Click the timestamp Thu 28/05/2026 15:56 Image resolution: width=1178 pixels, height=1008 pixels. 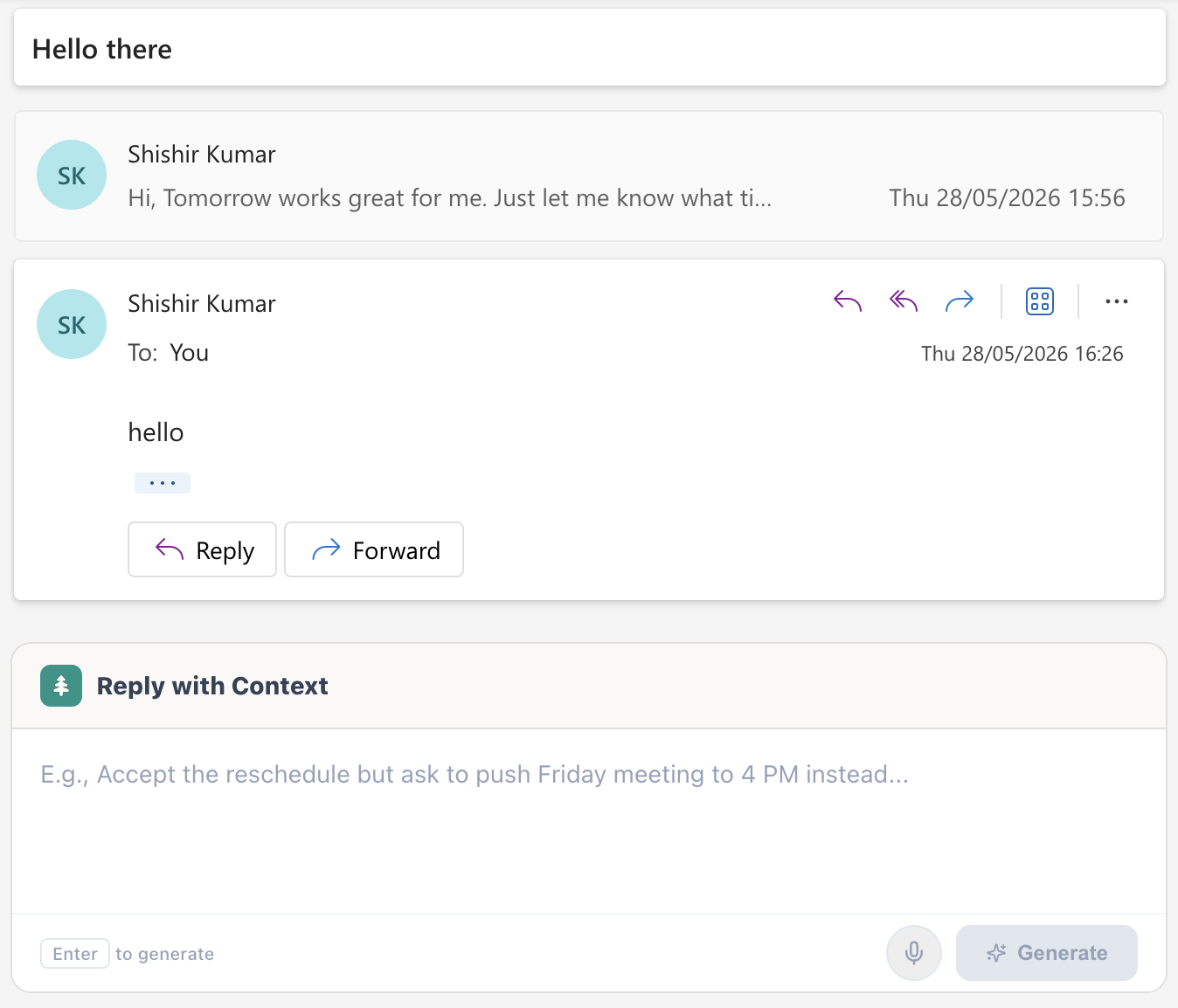[1007, 198]
